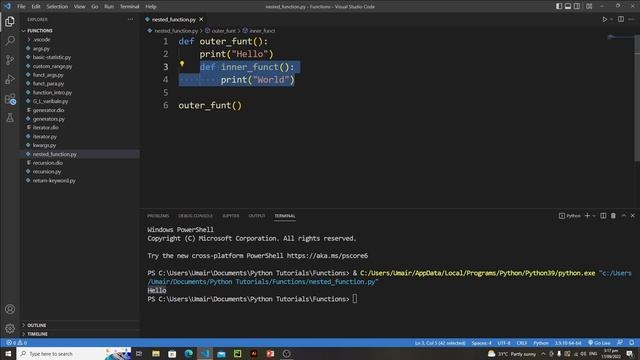Open the Search view in activity bar

pos(10,40)
